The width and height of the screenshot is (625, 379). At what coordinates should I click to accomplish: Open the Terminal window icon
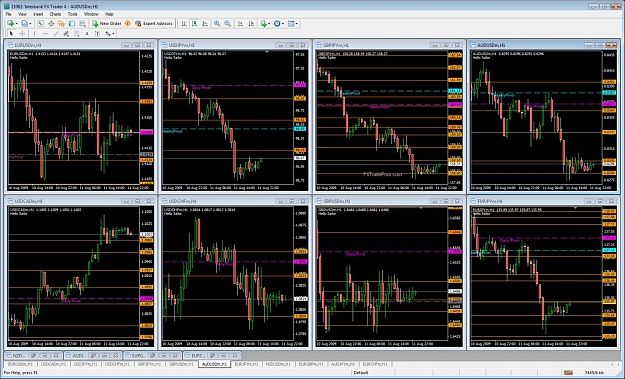[x=72, y=24]
